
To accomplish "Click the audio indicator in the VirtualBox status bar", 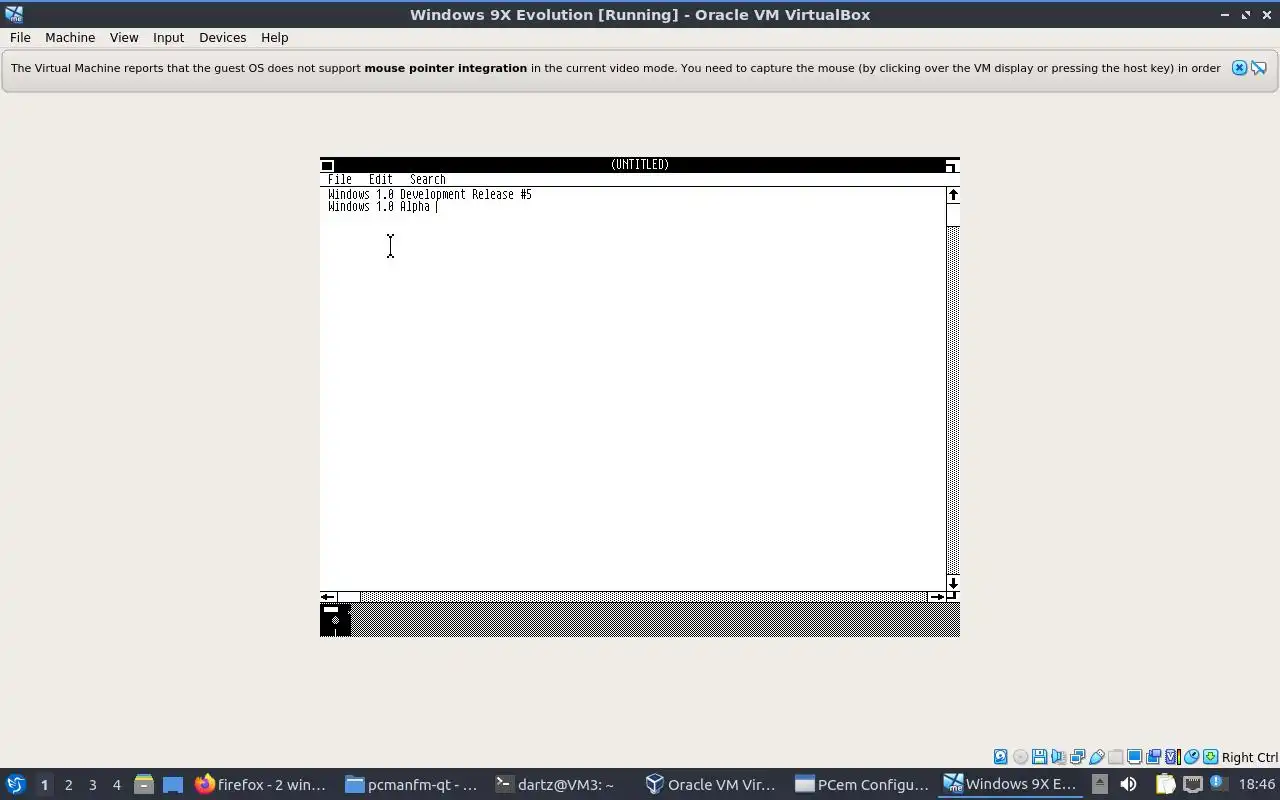I will [1058, 757].
